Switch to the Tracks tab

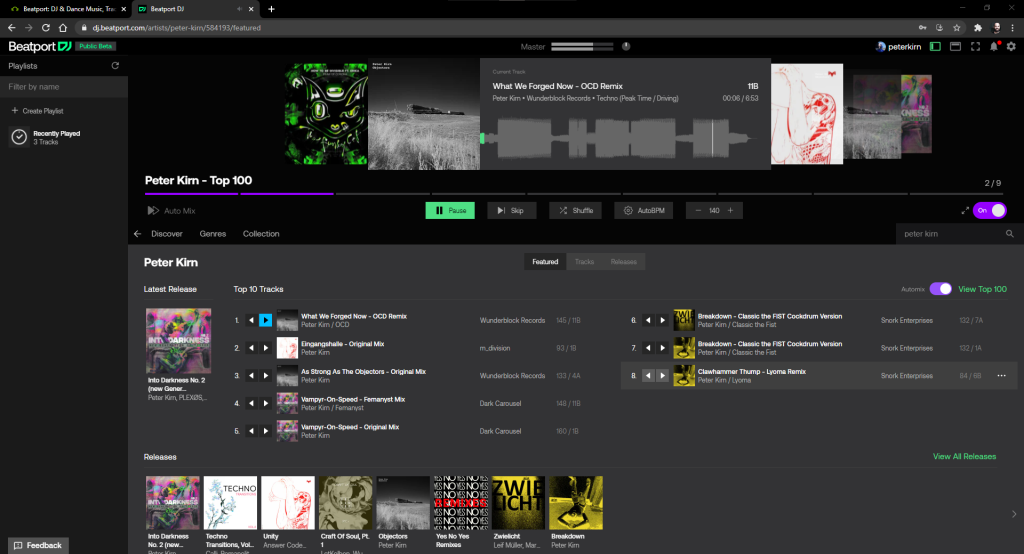pos(584,262)
